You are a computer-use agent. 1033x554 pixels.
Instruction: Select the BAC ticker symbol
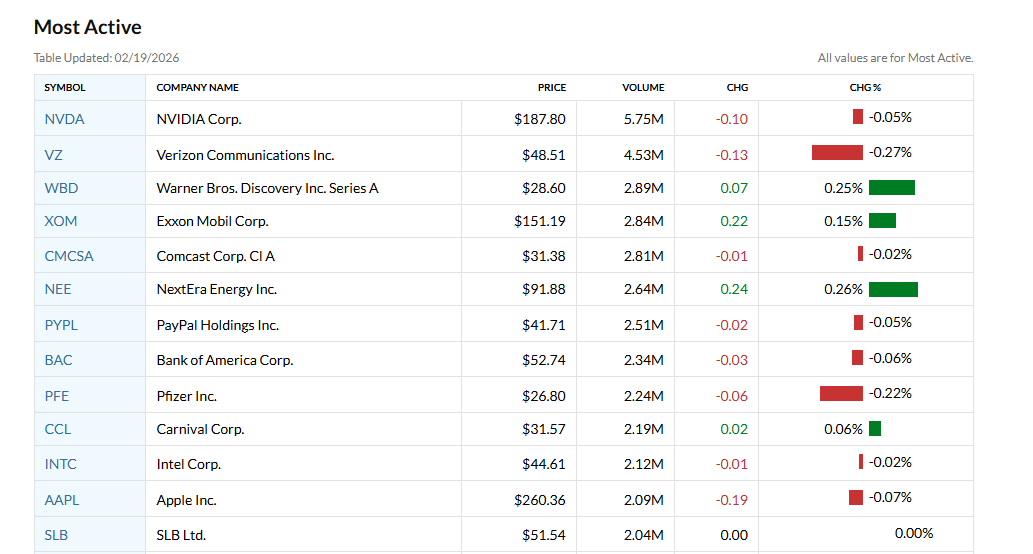(x=58, y=360)
